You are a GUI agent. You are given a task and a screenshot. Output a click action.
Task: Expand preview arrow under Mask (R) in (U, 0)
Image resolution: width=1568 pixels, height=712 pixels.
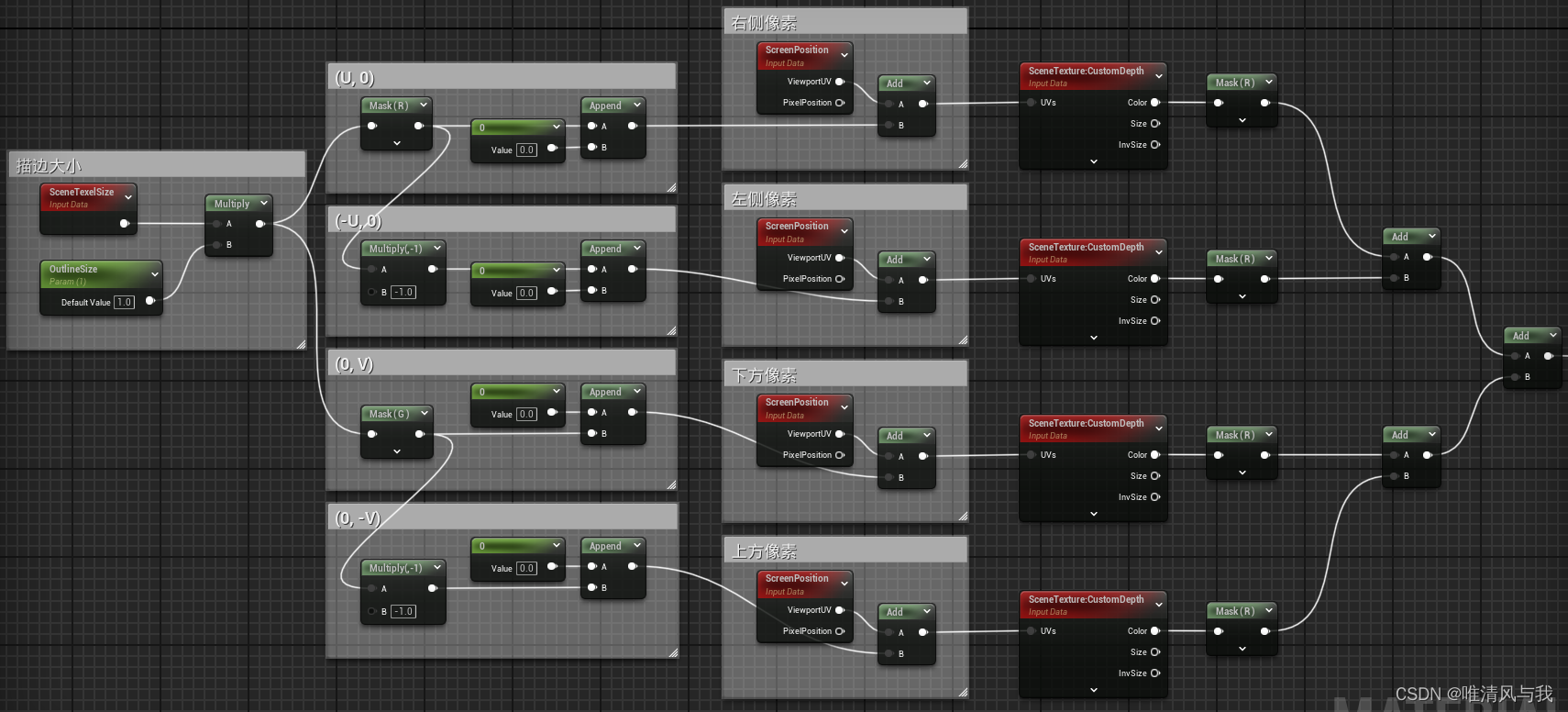396,143
